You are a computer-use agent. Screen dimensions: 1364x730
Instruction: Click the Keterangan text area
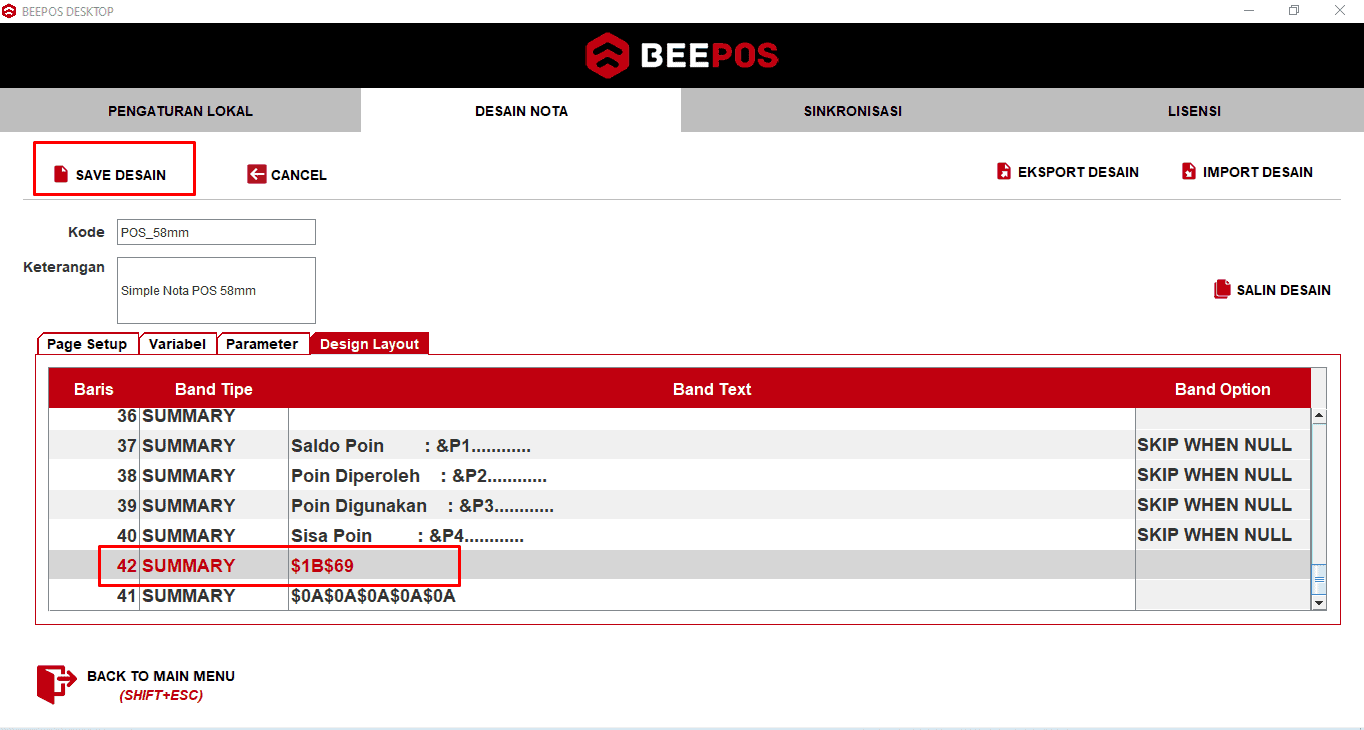pos(216,290)
